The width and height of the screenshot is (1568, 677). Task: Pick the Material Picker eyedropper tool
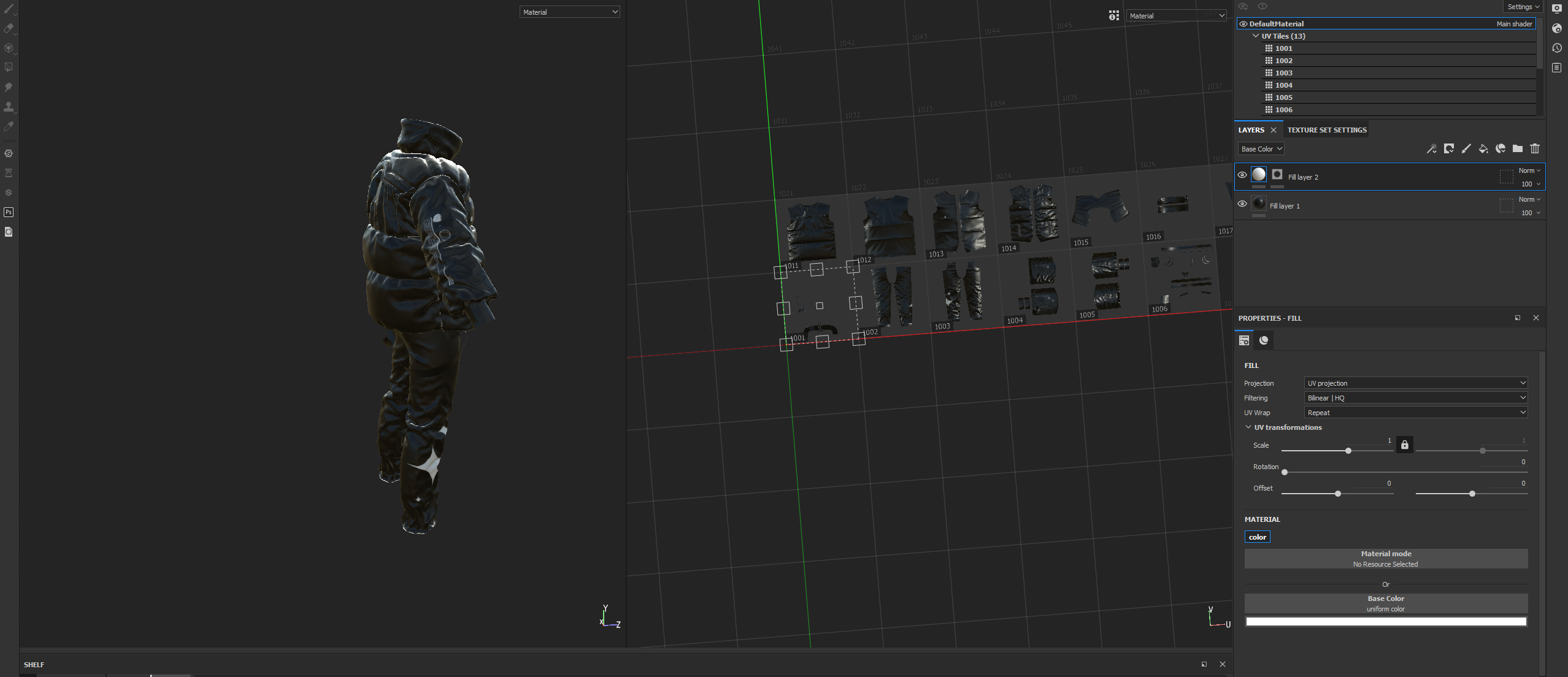9,126
